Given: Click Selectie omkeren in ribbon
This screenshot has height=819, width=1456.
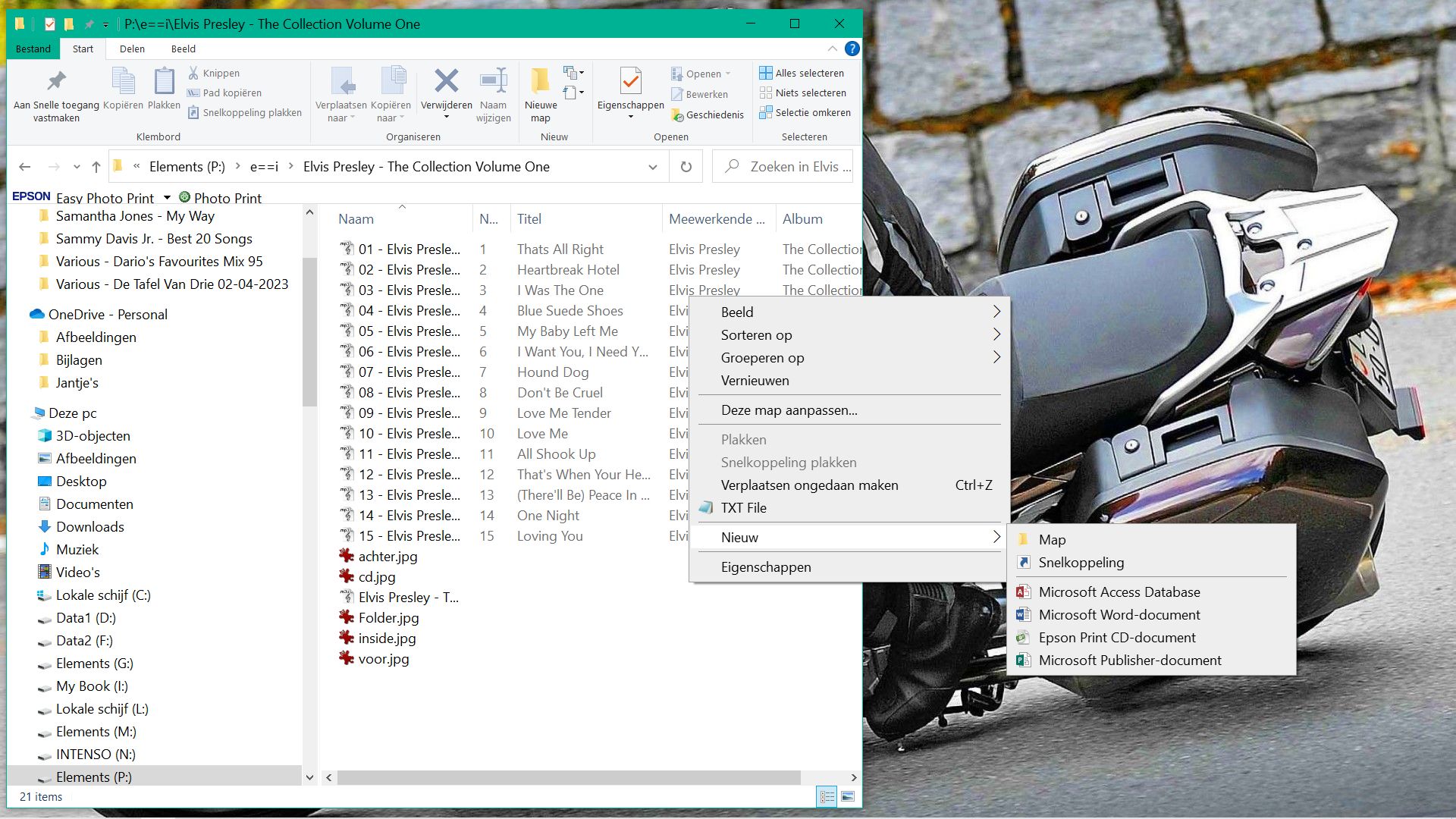Looking at the screenshot, I should pyautogui.click(x=805, y=112).
